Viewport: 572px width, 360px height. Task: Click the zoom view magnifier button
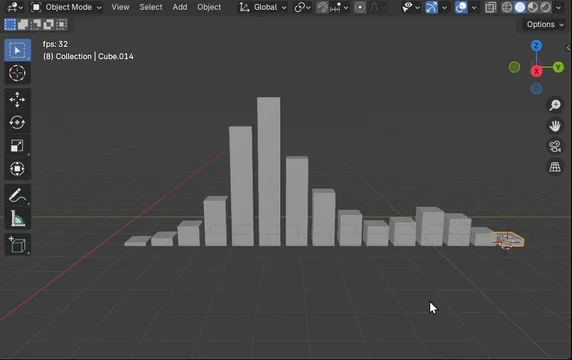[x=555, y=105]
